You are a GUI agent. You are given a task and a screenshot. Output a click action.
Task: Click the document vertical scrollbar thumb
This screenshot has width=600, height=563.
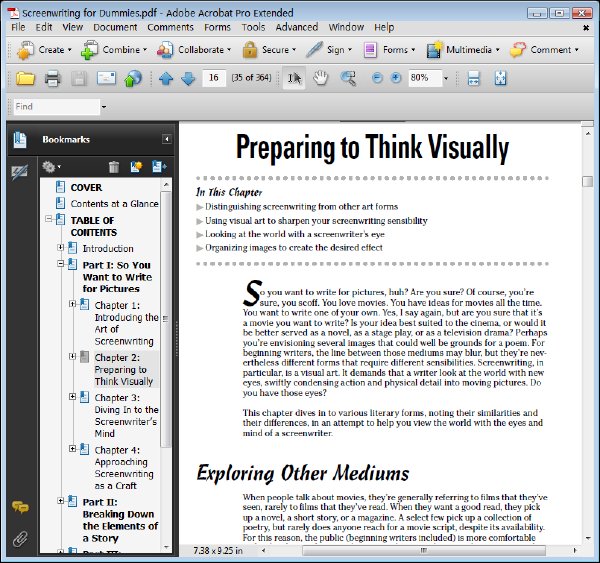coord(587,181)
